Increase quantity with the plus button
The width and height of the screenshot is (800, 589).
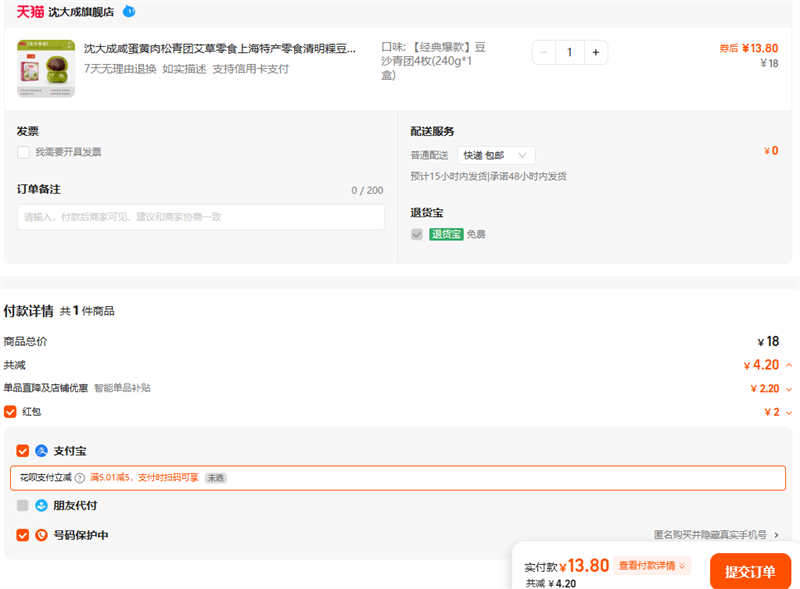point(595,52)
